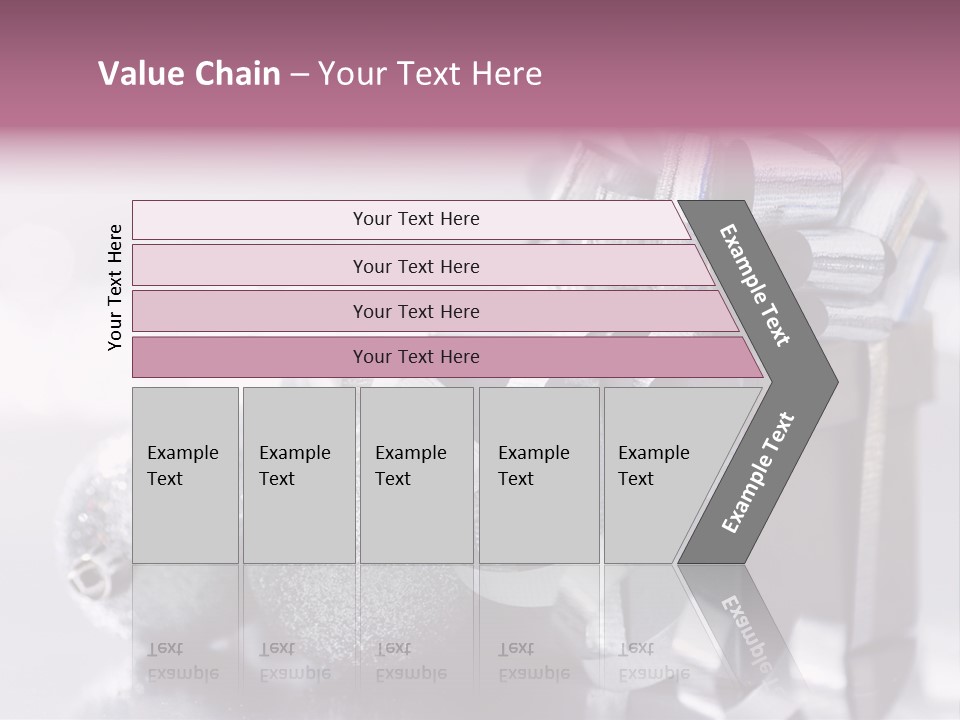Viewport: 960px width, 720px height.
Task: Click the Value Chain slide title
Action: pos(320,74)
